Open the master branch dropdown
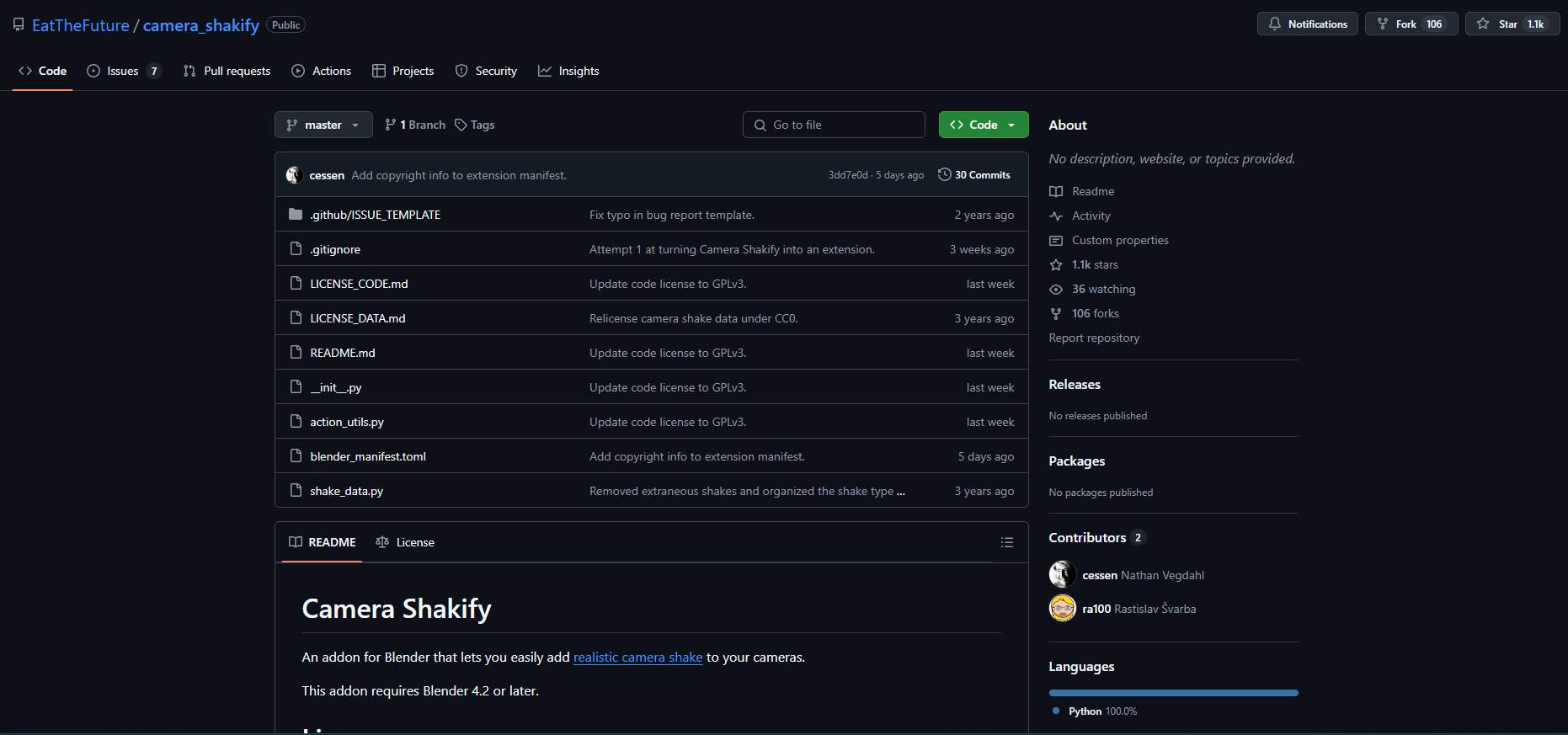 pyautogui.click(x=323, y=125)
